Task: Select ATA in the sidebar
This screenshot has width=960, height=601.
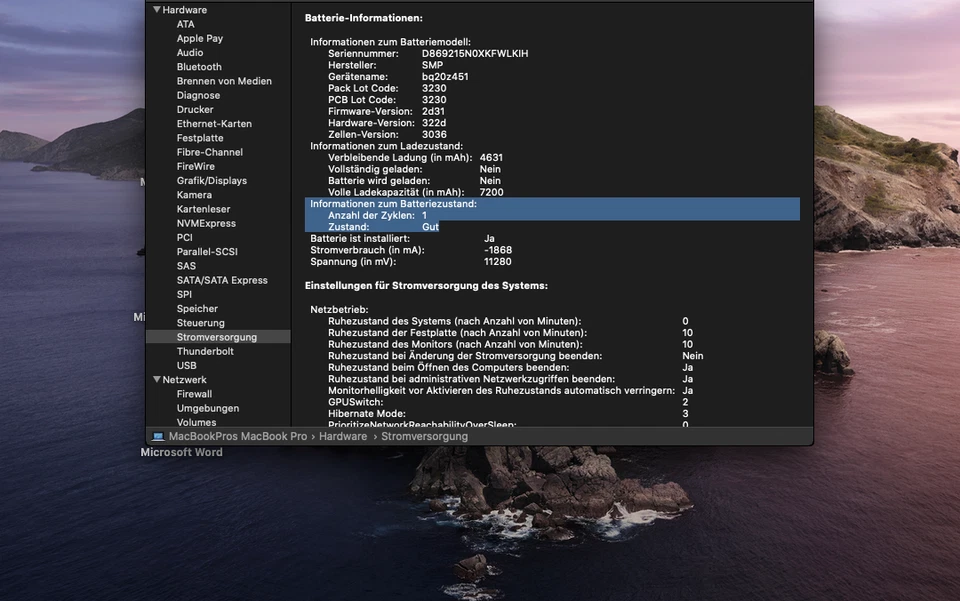Action: tap(186, 24)
